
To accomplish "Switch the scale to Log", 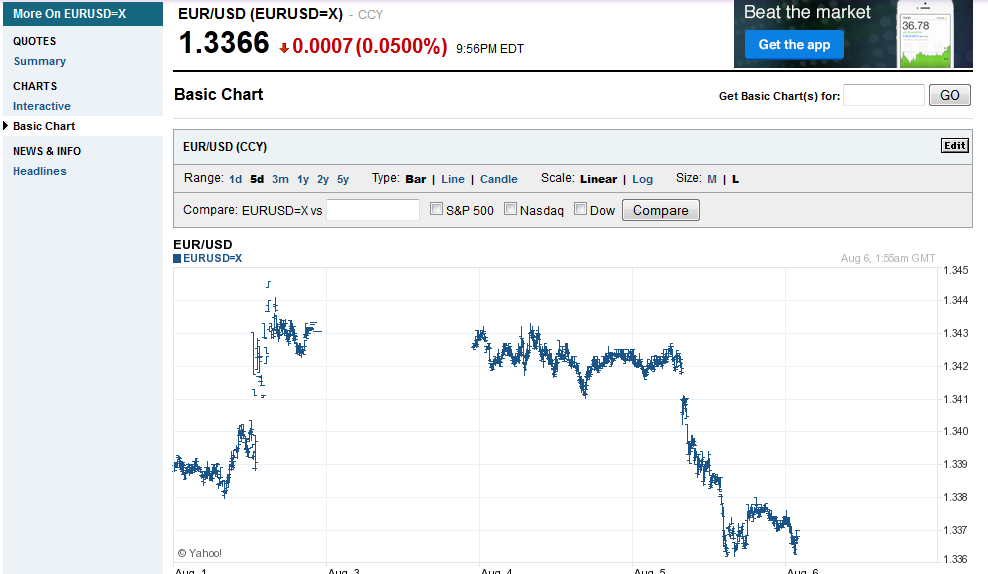I will coord(643,179).
